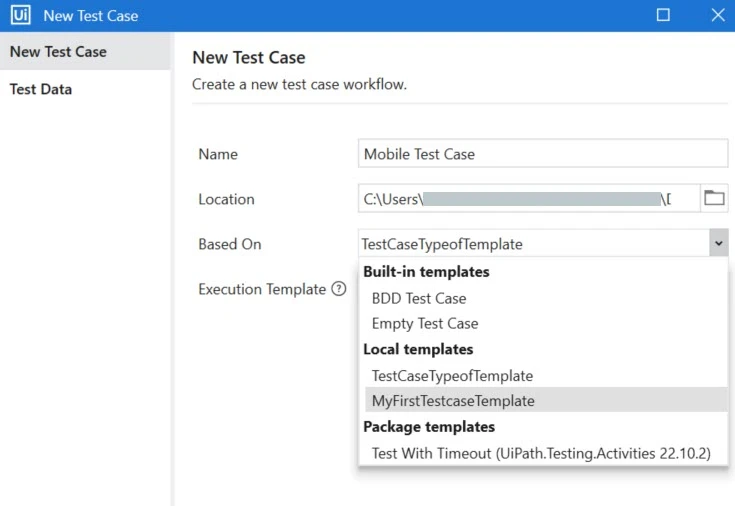Collapse the Based On dropdown arrow
The image size is (735, 506).
pos(719,243)
